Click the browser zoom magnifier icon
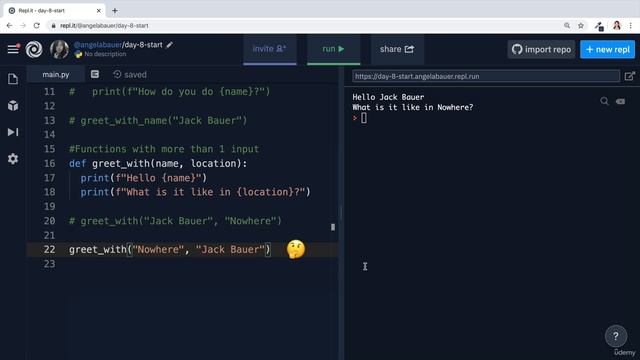 point(567,26)
